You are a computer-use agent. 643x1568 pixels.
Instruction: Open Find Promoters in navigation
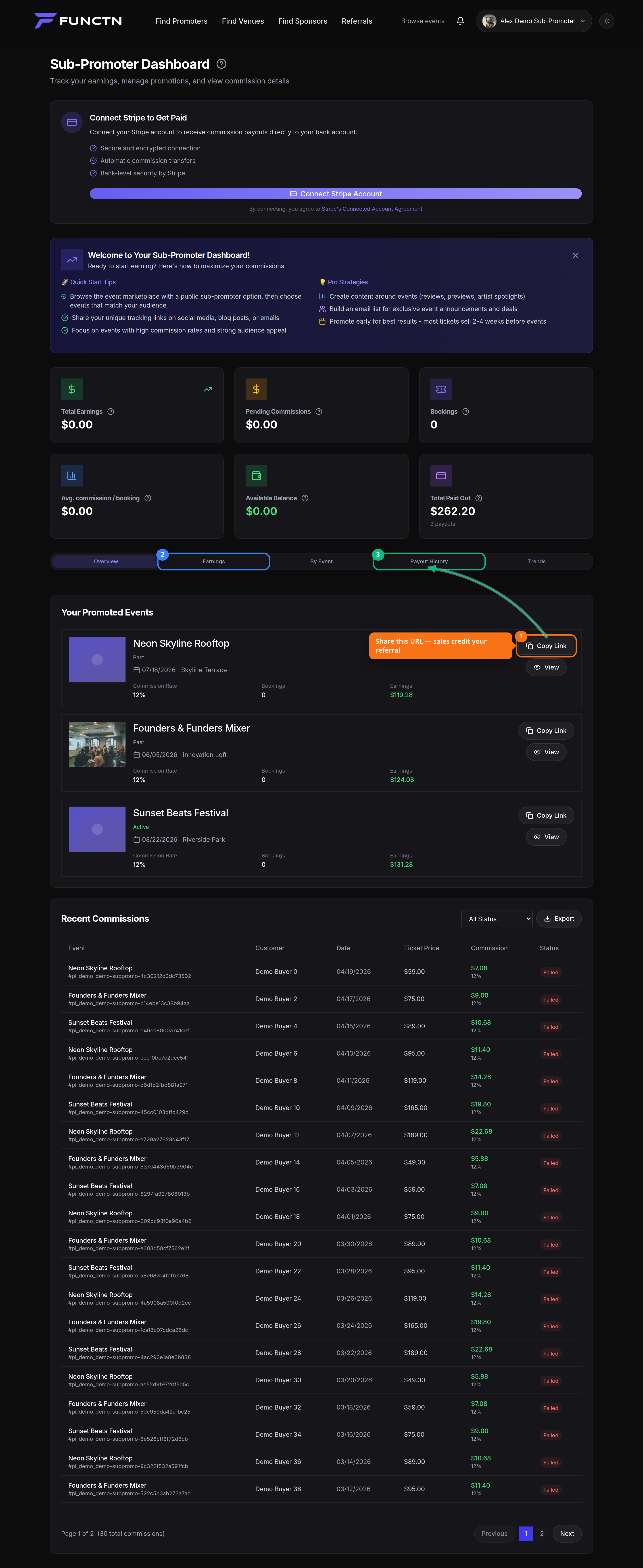(x=182, y=21)
